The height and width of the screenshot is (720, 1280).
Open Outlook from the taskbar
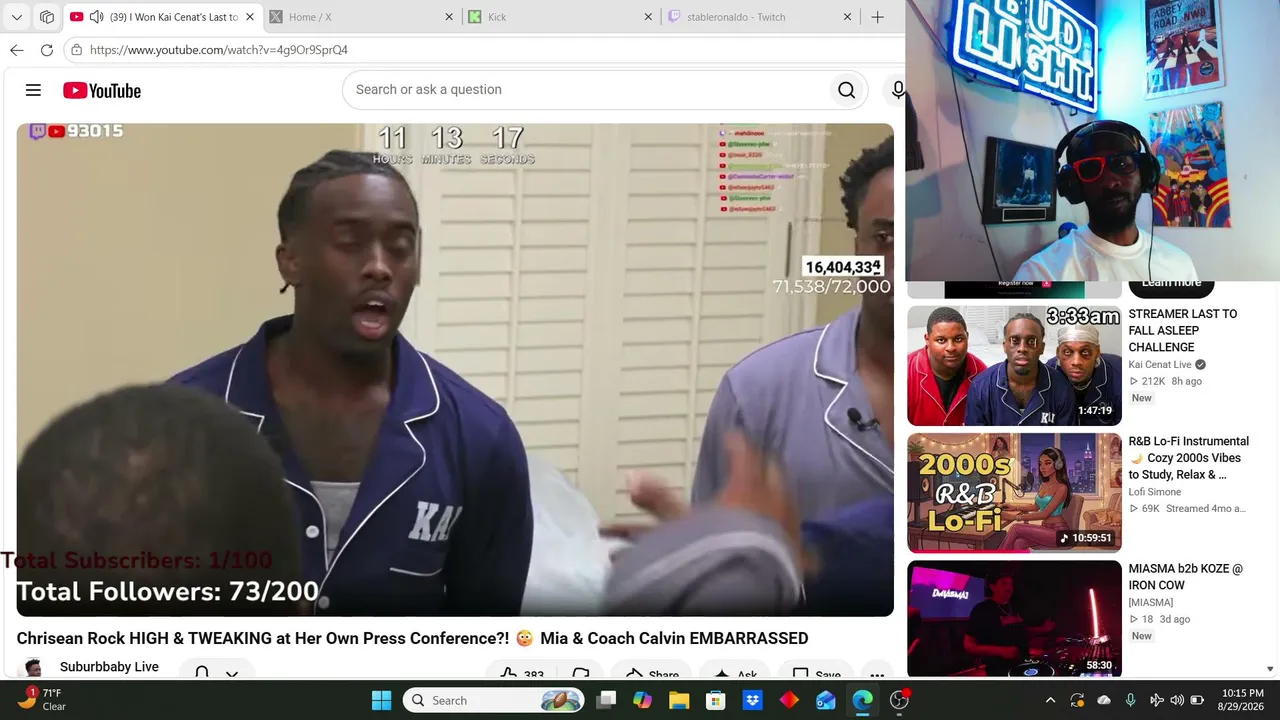(x=826, y=700)
